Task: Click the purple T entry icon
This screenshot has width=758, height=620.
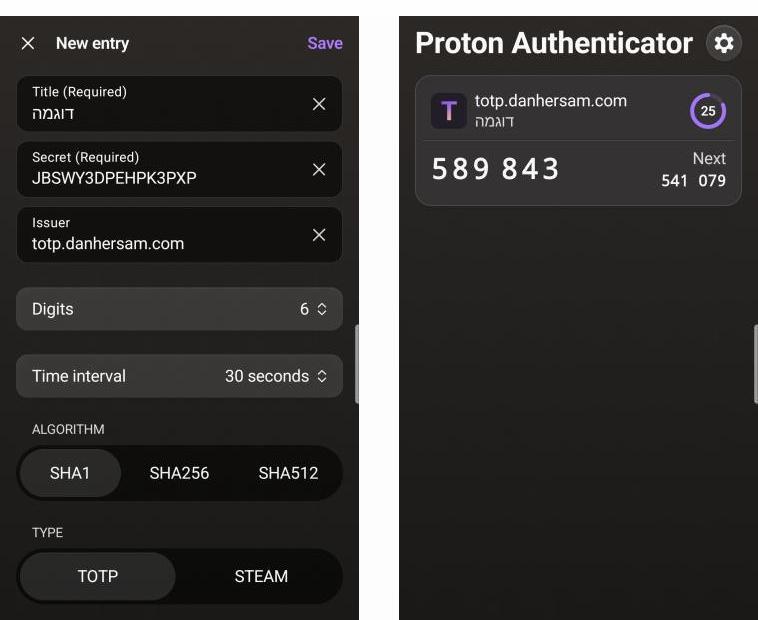Action: pyautogui.click(x=449, y=111)
